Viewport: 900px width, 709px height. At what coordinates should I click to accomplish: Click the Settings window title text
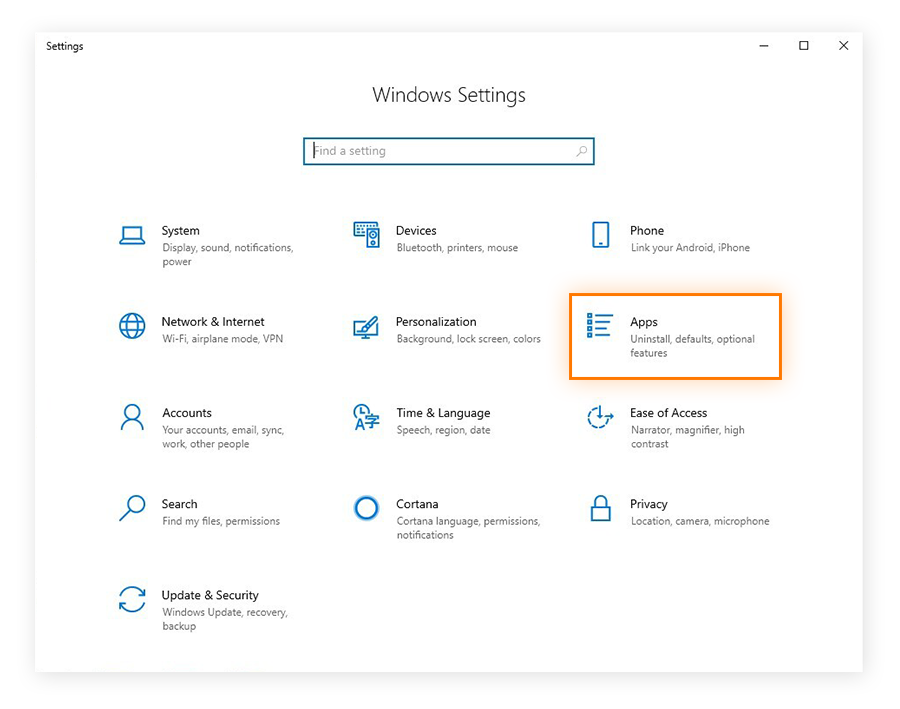tap(65, 46)
